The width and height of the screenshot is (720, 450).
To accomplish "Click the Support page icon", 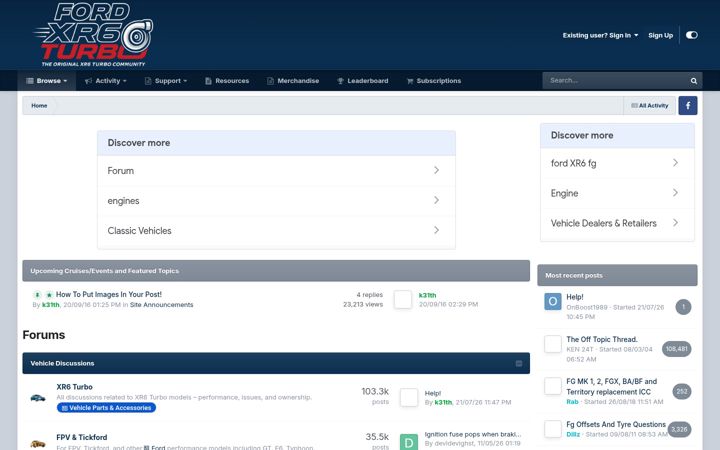I will click(x=148, y=81).
